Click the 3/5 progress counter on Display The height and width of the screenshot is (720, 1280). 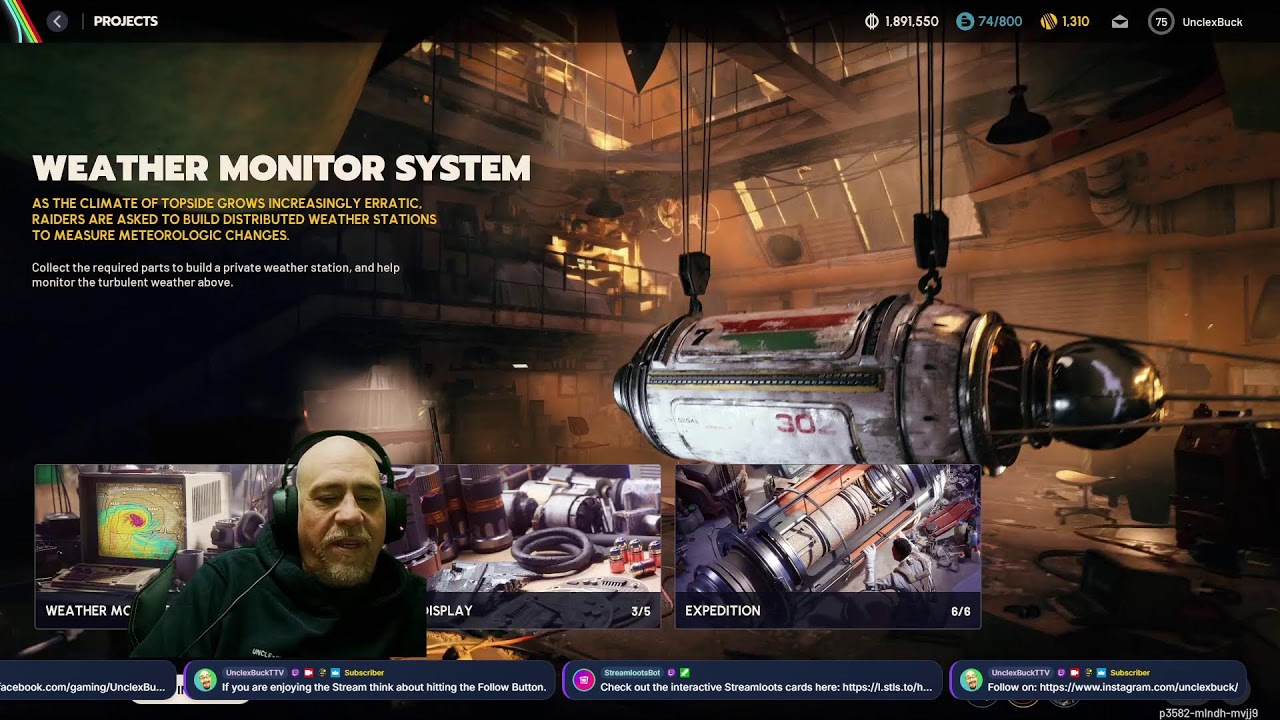pyautogui.click(x=641, y=611)
